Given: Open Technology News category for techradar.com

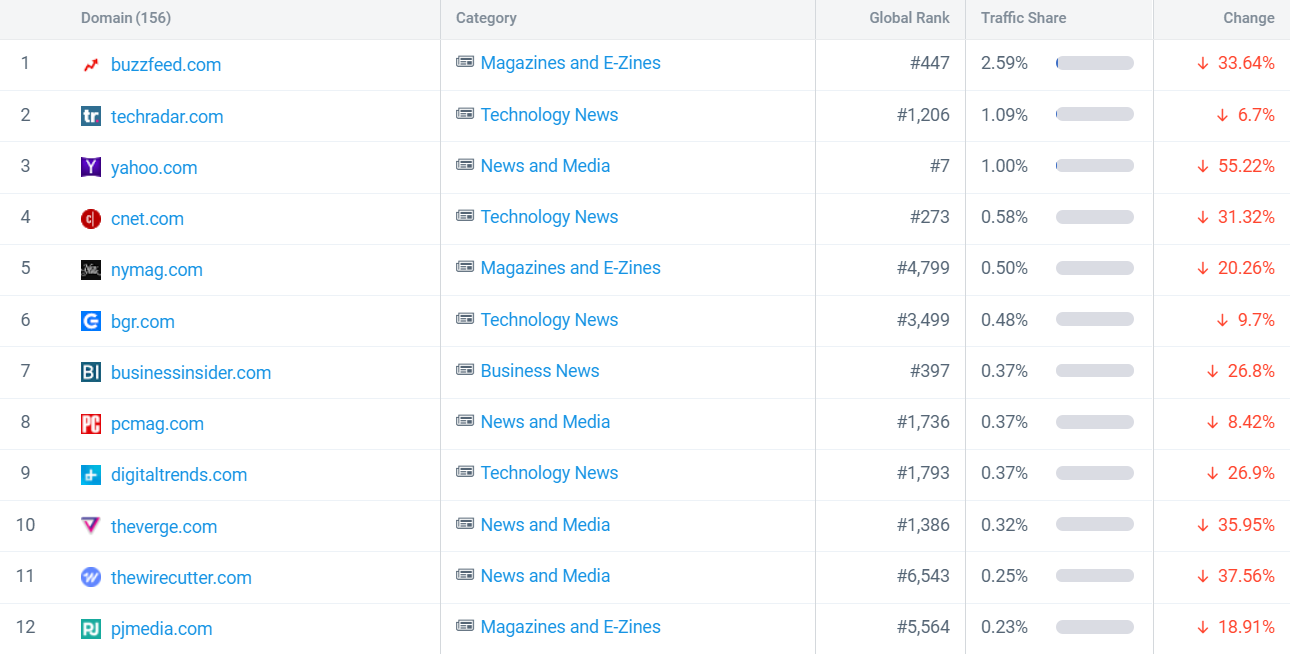Looking at the screenshot, I should click(549, 115).
